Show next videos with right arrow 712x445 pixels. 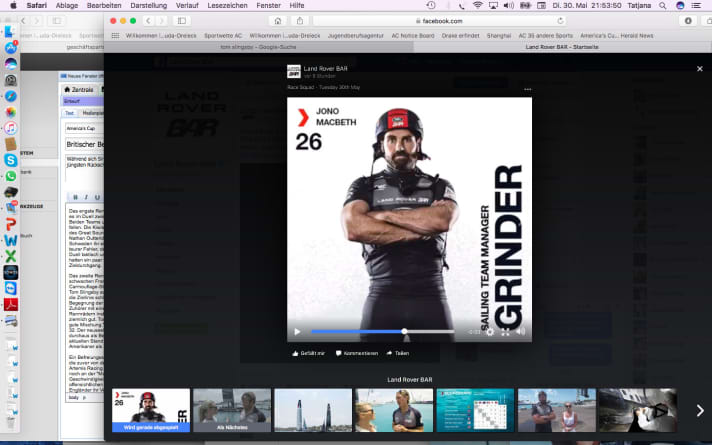pyautogui.click(x=700, y=410)
